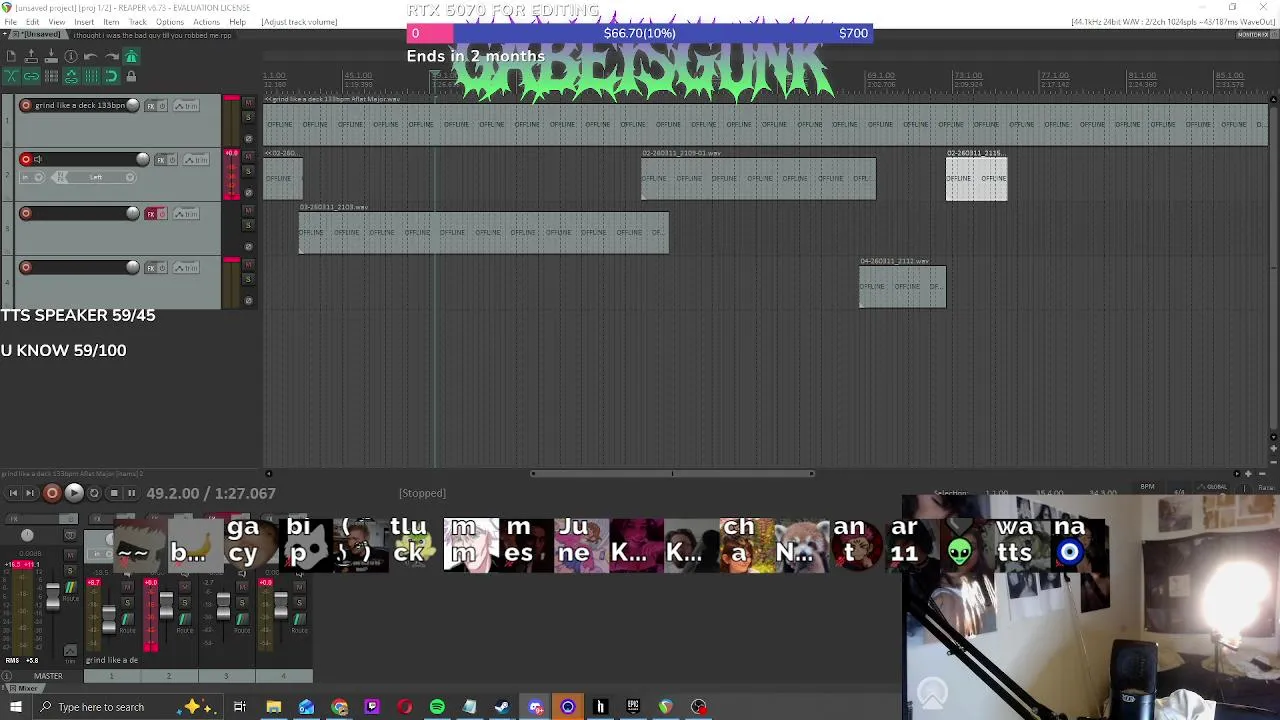Click the transport Stop button
The width and height of the screenshot is (1280, 720).
tap(114, 493)
